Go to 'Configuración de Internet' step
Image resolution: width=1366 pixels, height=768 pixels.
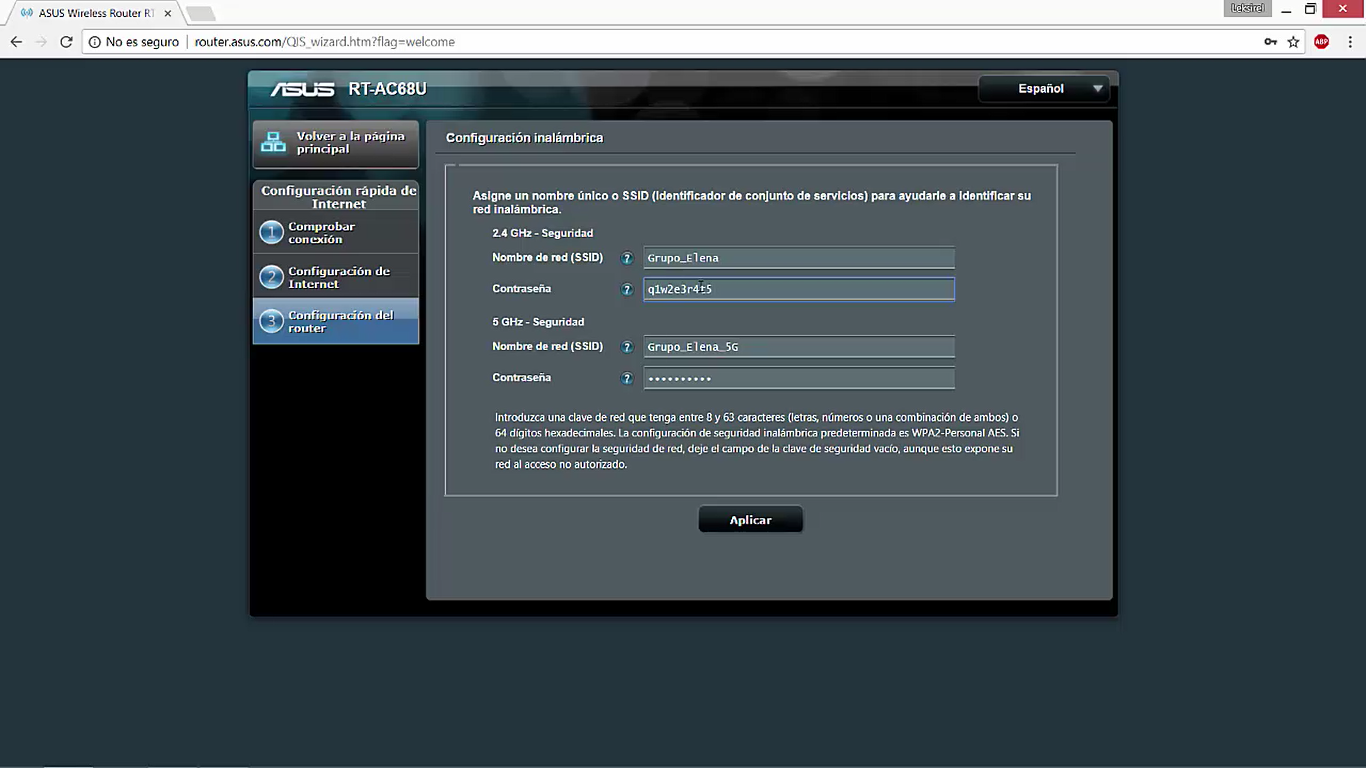click(x=336, y=277)
